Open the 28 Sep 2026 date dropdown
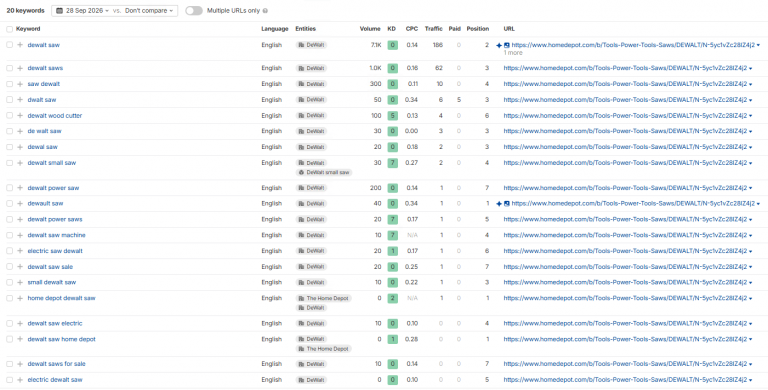Image resolution: width=768 pixels, height=390 pixels. click(82, 10)
